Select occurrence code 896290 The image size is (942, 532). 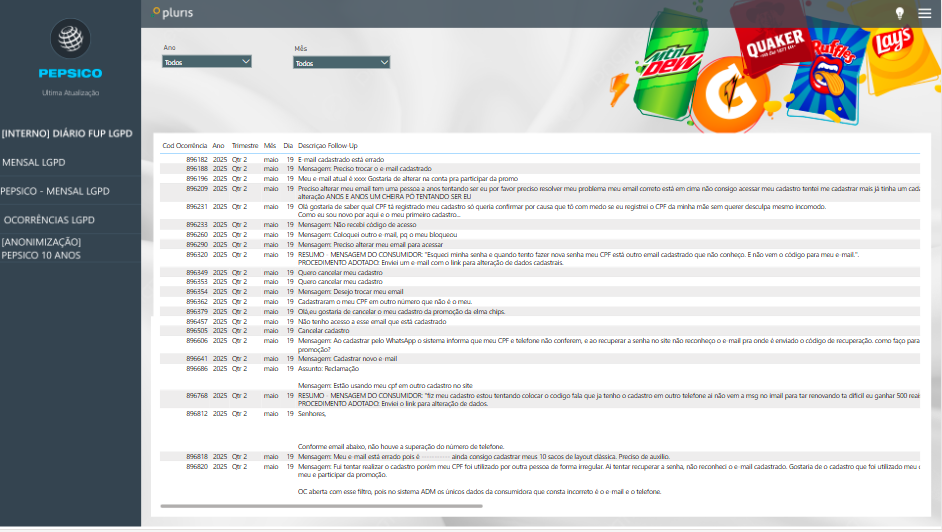196,244
